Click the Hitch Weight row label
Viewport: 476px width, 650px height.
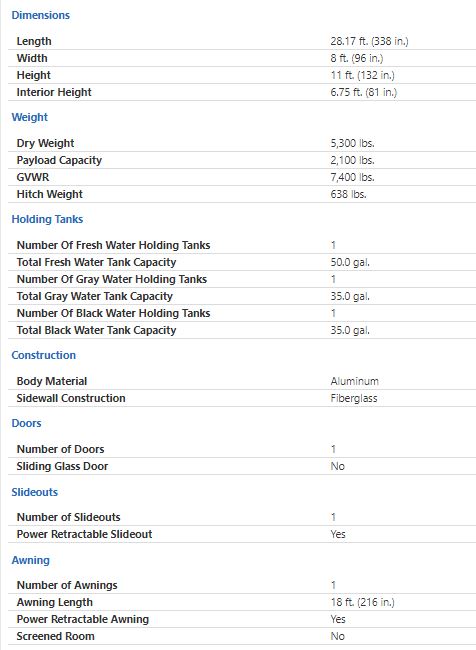coord(50,194)
